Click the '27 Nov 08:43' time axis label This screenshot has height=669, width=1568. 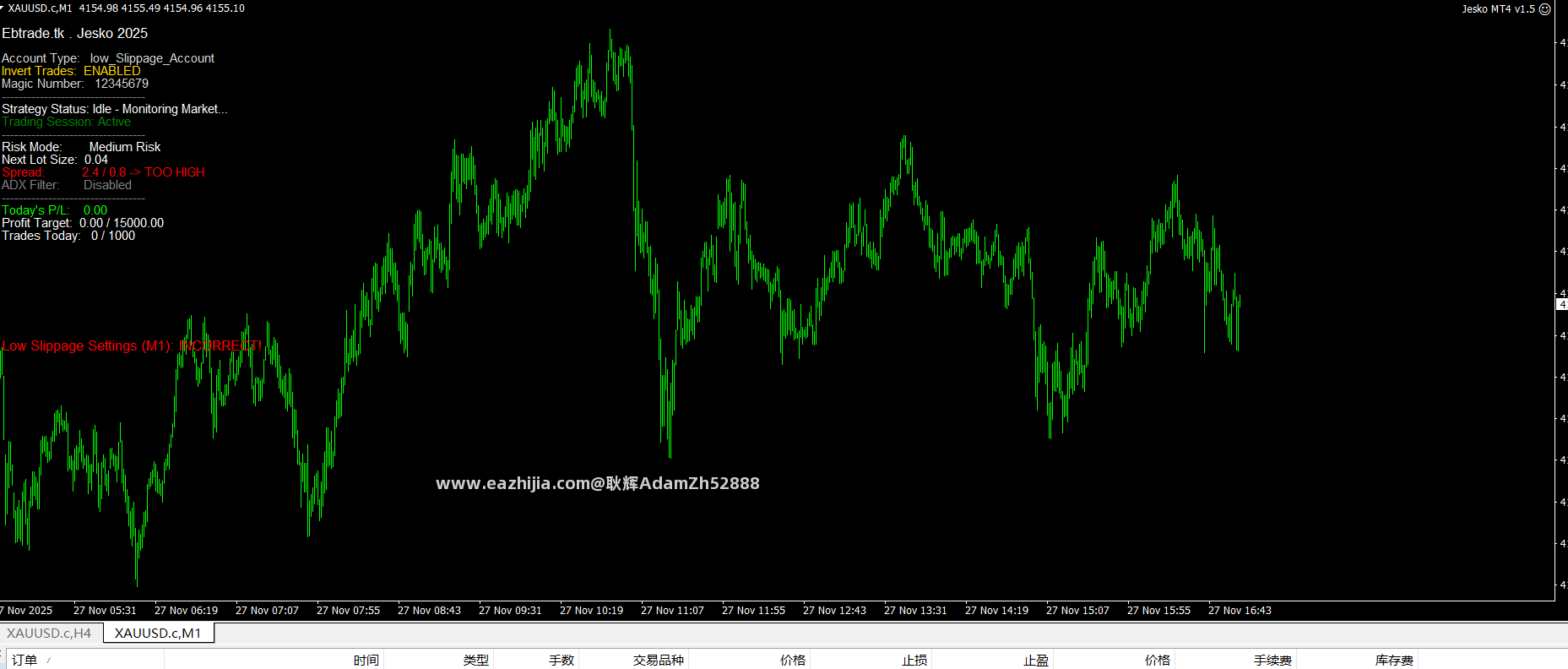click(429, 611)
